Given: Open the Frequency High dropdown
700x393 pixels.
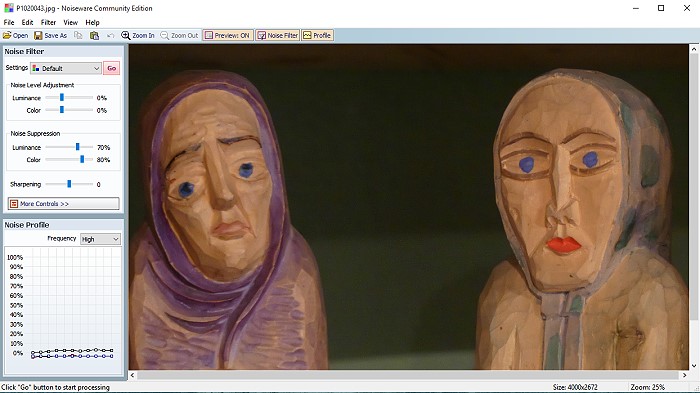Looking at the screenshot, I should (x=100, y=239).
